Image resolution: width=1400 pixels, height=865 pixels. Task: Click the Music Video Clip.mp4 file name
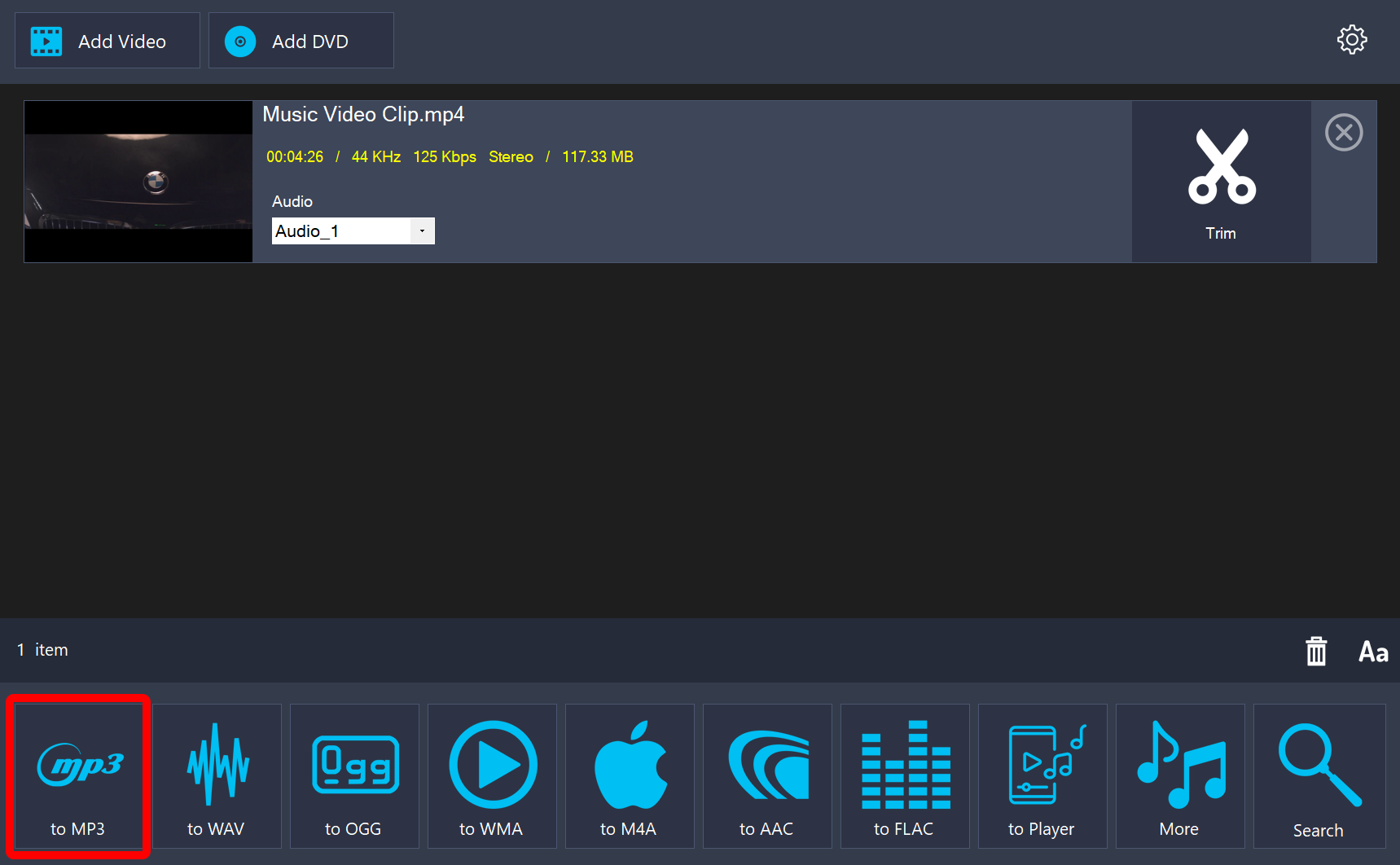[363, 114]
